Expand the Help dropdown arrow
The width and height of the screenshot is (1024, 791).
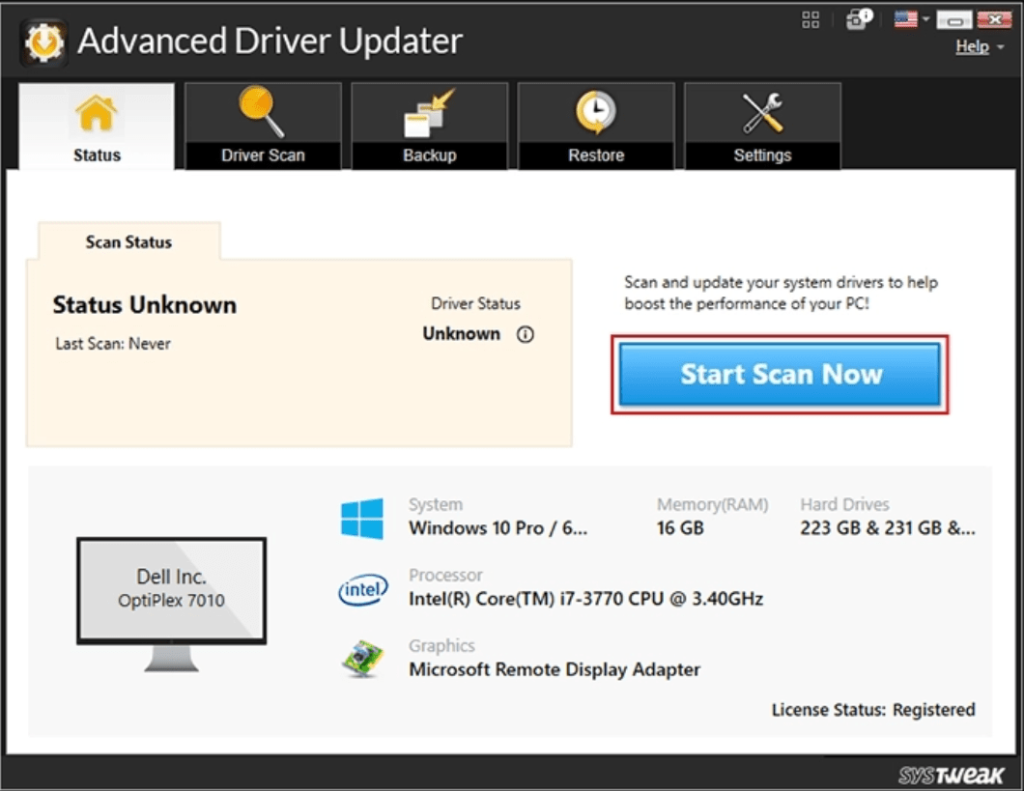1000,47
